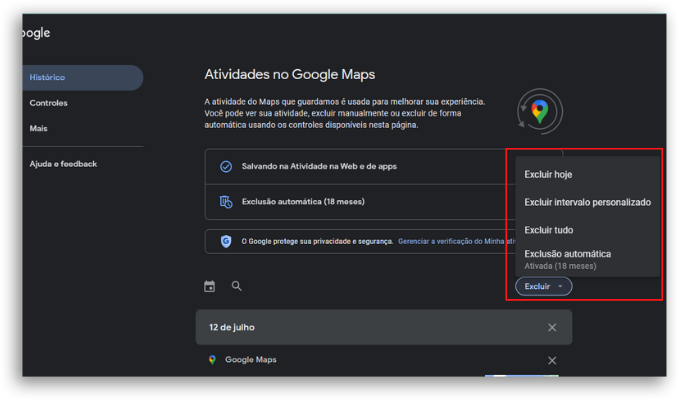Click the Google Maps pin logo graphic
Image resolution: width=700 pixels, height=400 pixels.
pyautogui.click(x=540, y=112)
